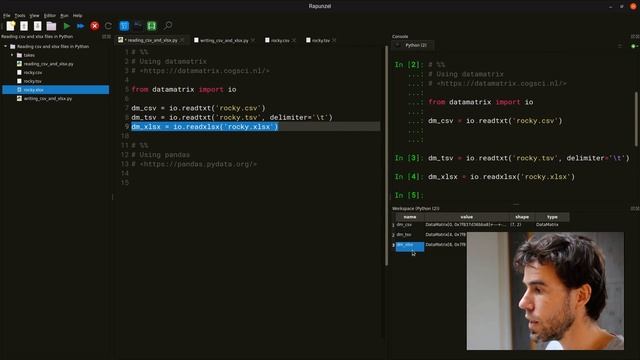Screen dimensions: 640x360
Task: Open the Run menu
Action: 64,16
